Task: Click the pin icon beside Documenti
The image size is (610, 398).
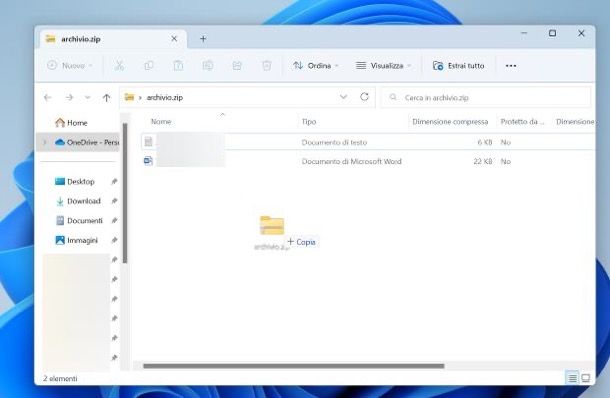Action: point(114,221)
